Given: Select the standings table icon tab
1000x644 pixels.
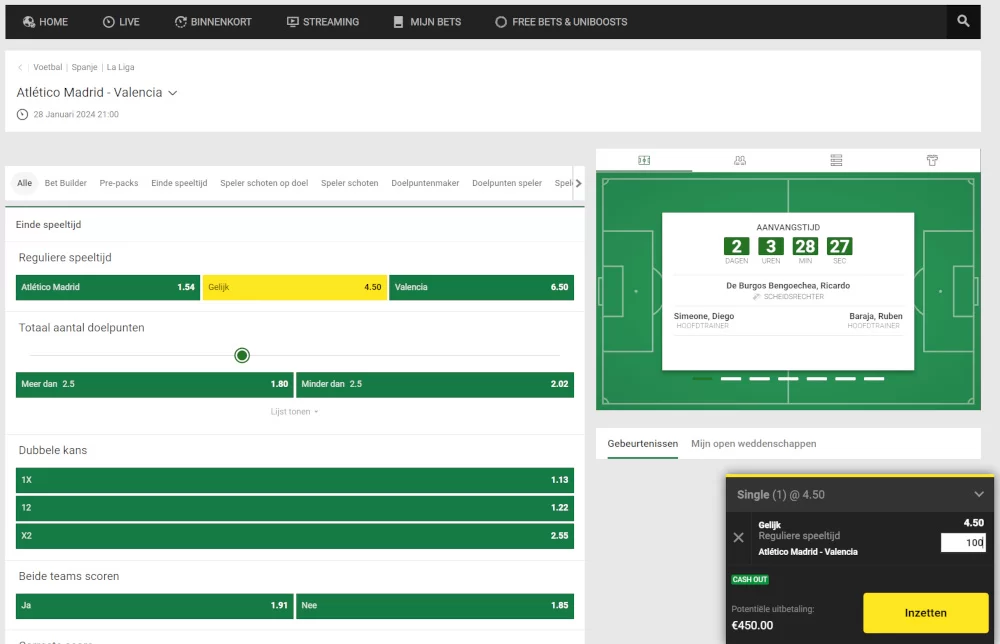Looking at the screenshot, I should click(x=836, y=160).
